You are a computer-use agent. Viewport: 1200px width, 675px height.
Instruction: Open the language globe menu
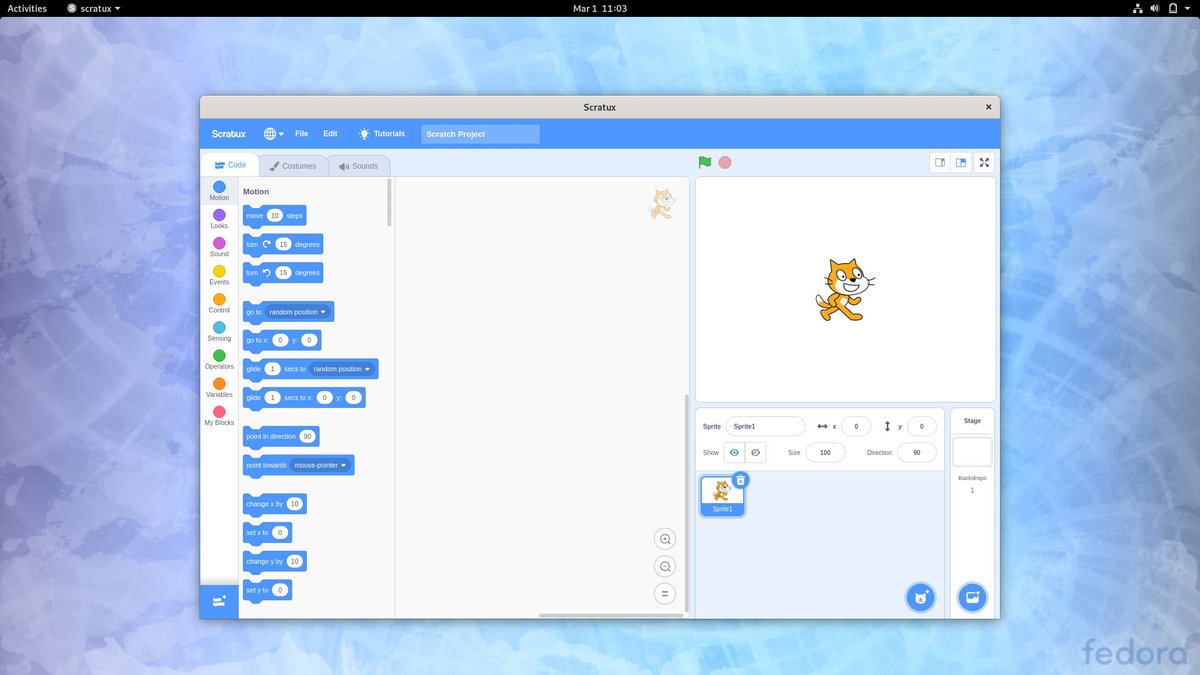point(273,134)
